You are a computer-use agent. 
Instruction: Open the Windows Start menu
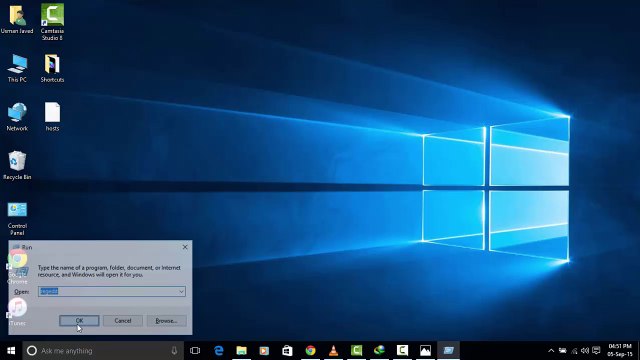(11, 351)
